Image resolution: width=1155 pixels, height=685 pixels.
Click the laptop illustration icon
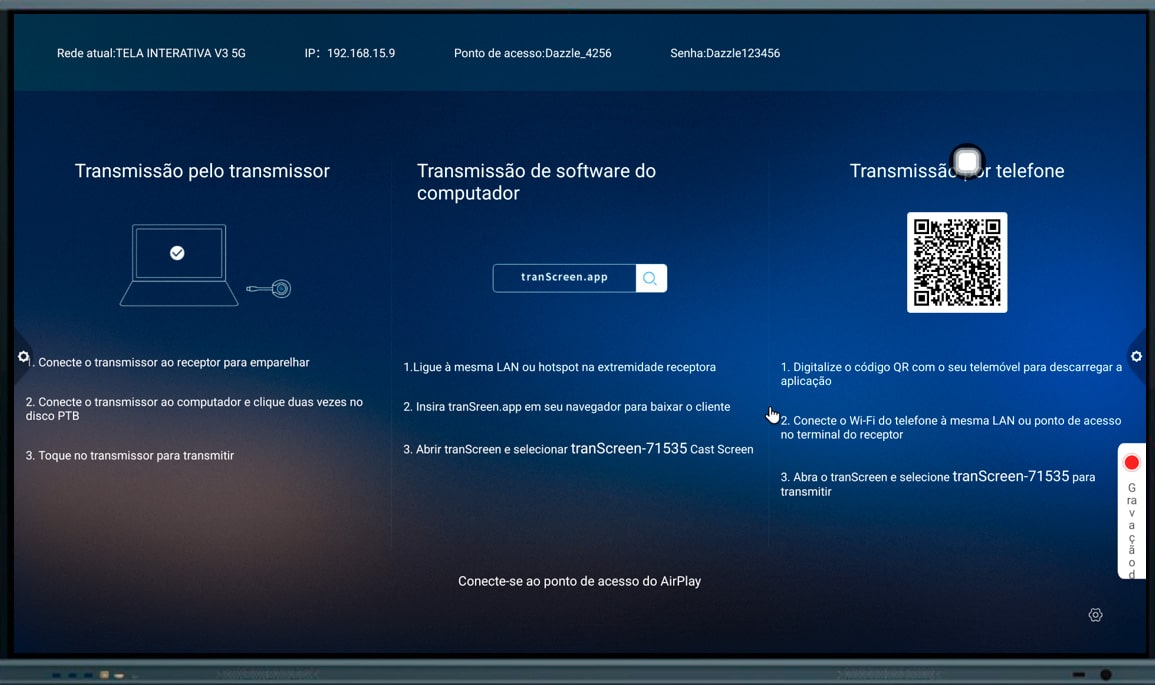point(179,265)
